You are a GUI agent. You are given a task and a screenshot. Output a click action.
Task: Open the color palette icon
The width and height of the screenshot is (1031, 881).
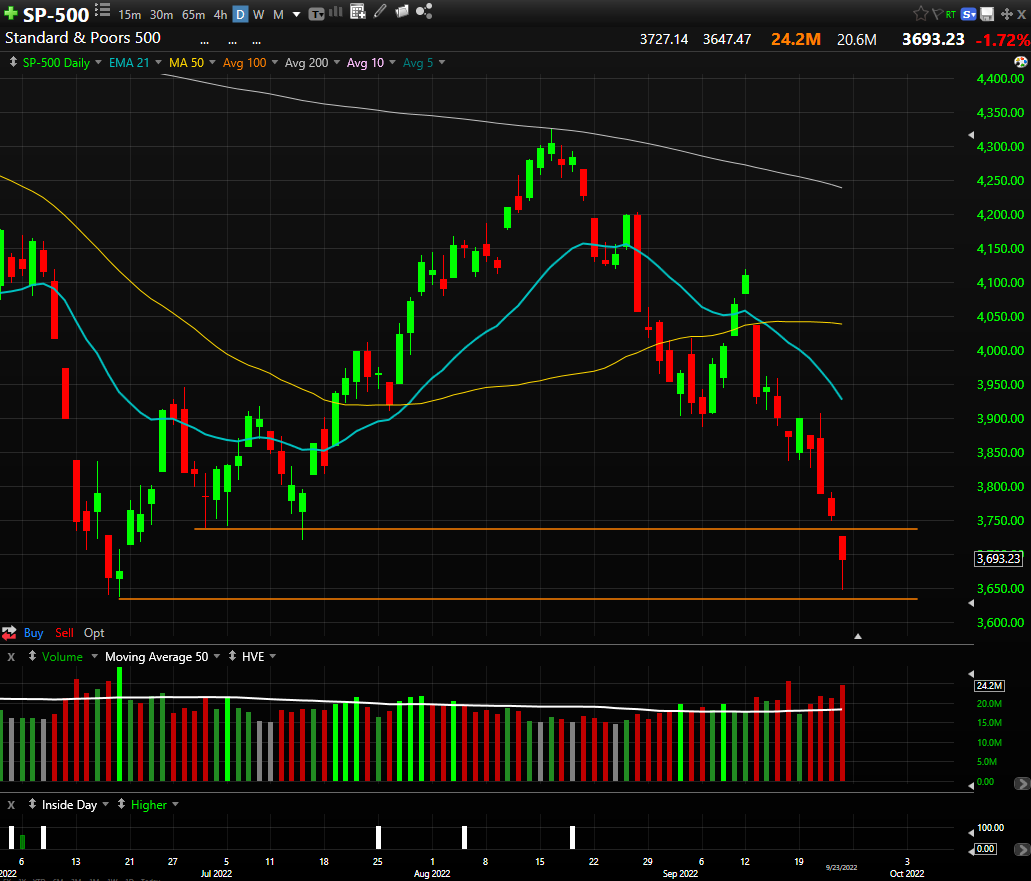(x=1020, y=62)
